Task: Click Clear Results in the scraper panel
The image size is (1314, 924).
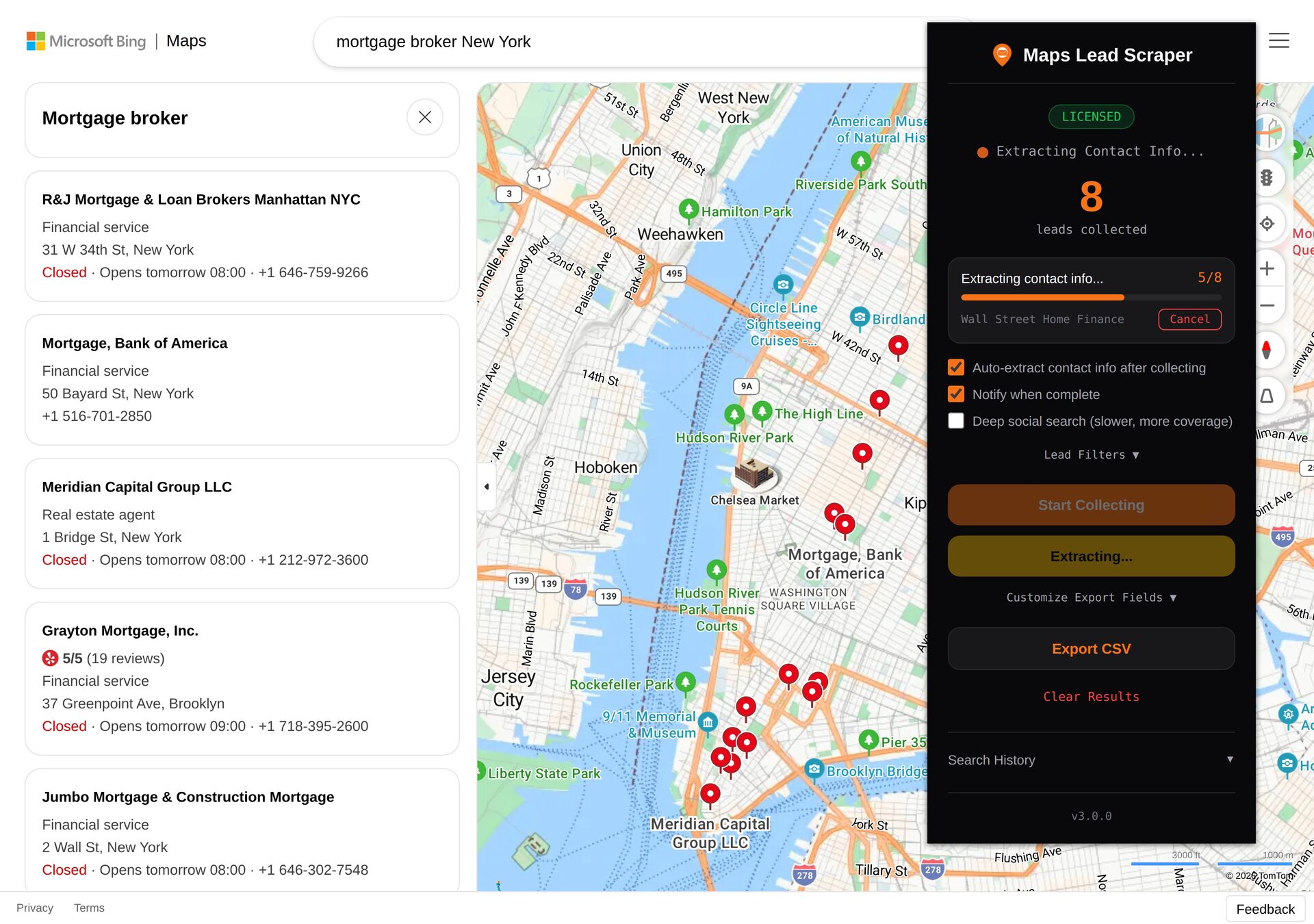Action: [1090, 696]
